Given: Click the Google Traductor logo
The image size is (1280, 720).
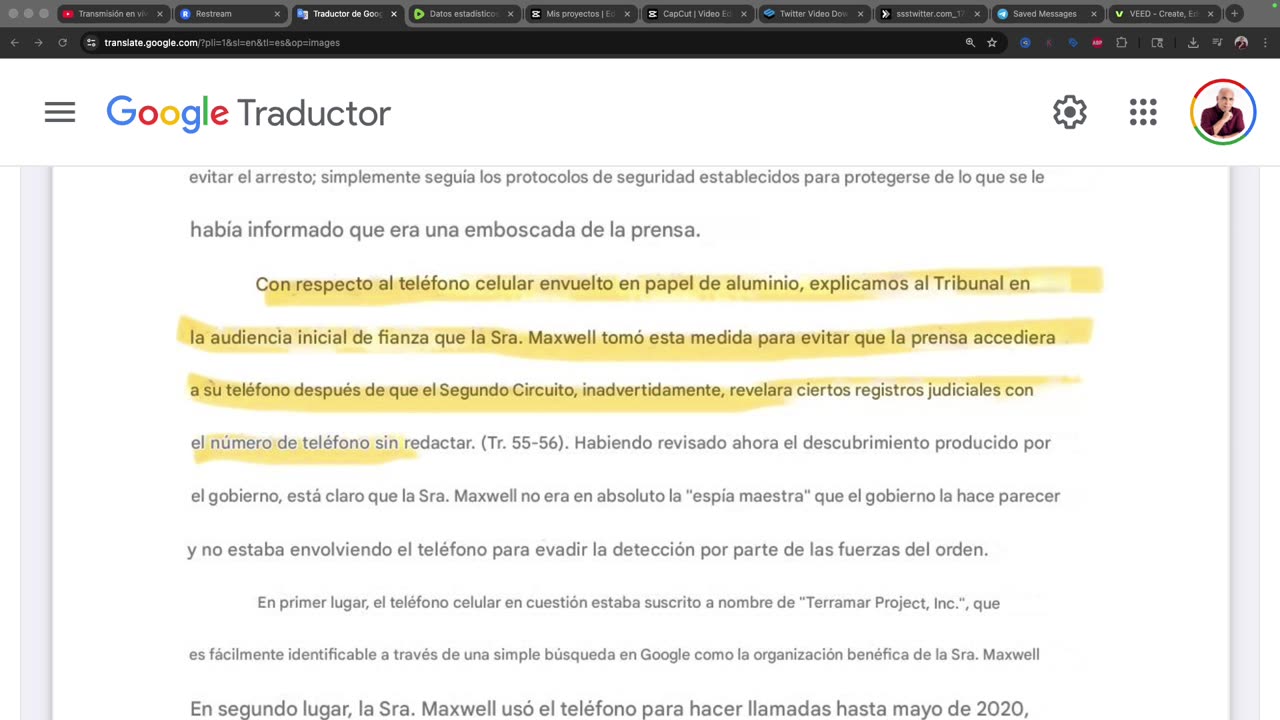Looking at the screenshot, I should pyautogui.click(x=248, y=113).
